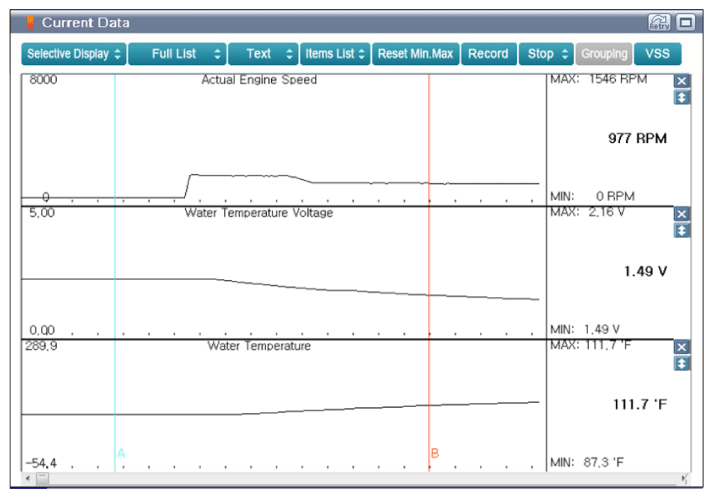The height and width of the screenshot is (498, 713).
Task: Click the MIN: 1.49 V reading
Action: (x=585, y=329)
